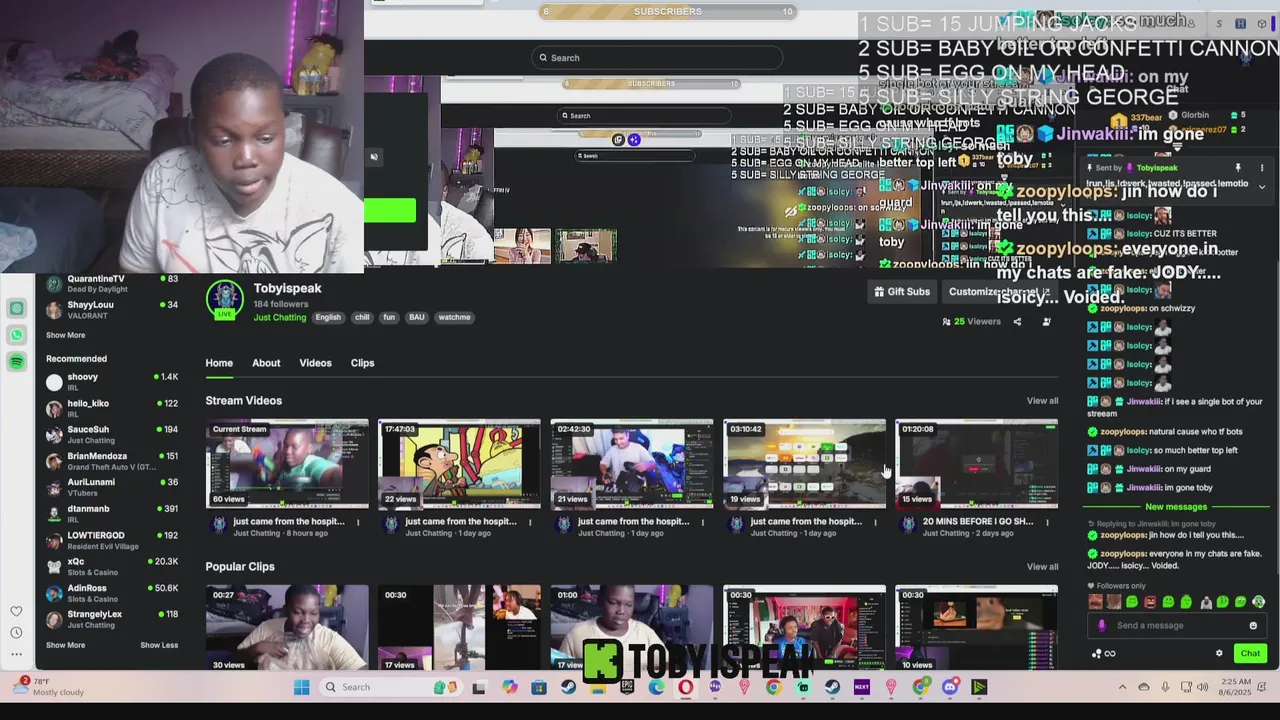Open chat settings gear icon
The image size is (1280, 720).
1219,653
